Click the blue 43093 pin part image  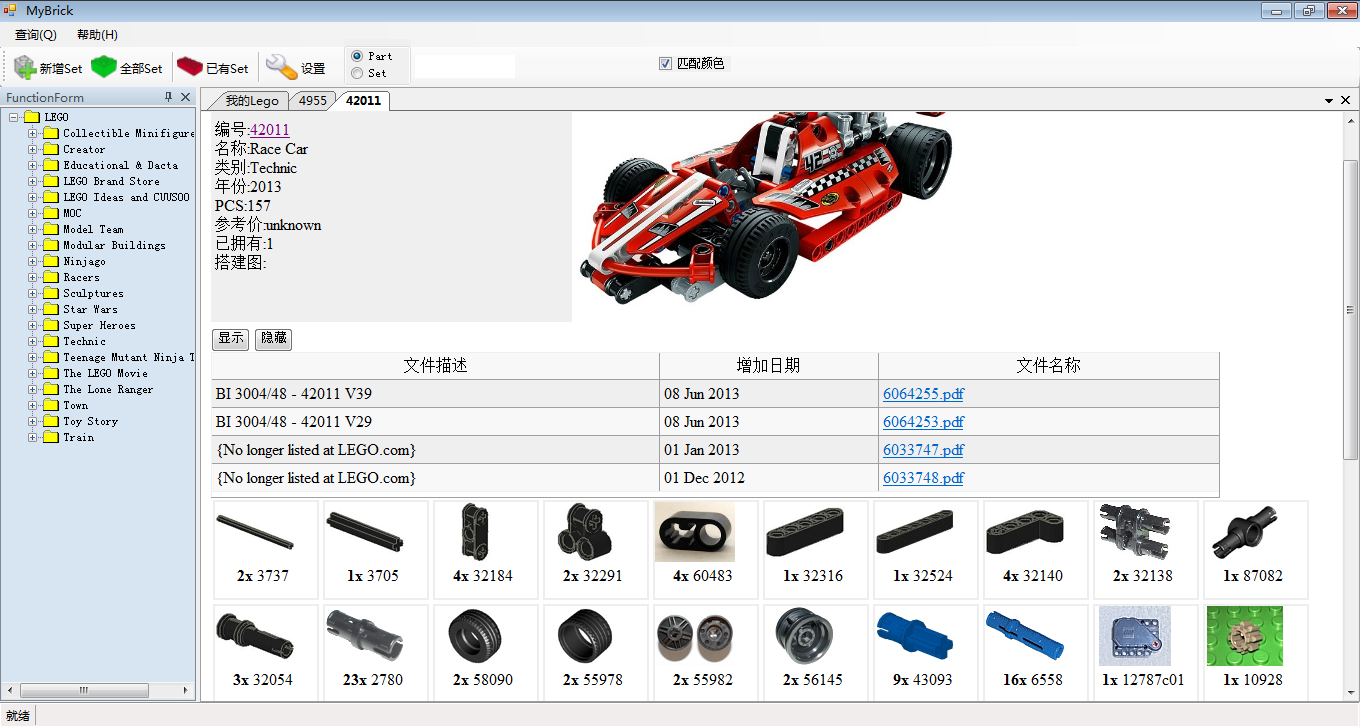point(914,636)
